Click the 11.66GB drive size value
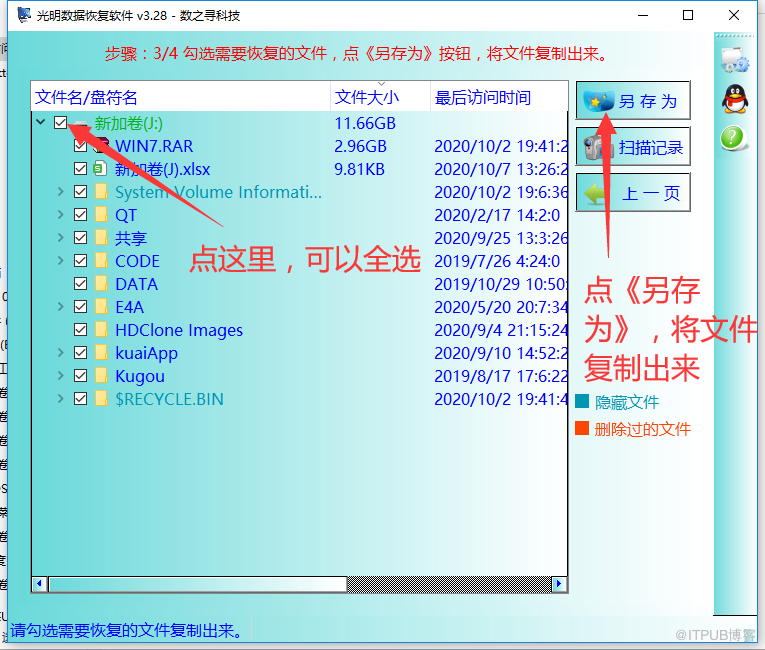 coord(365,123)
